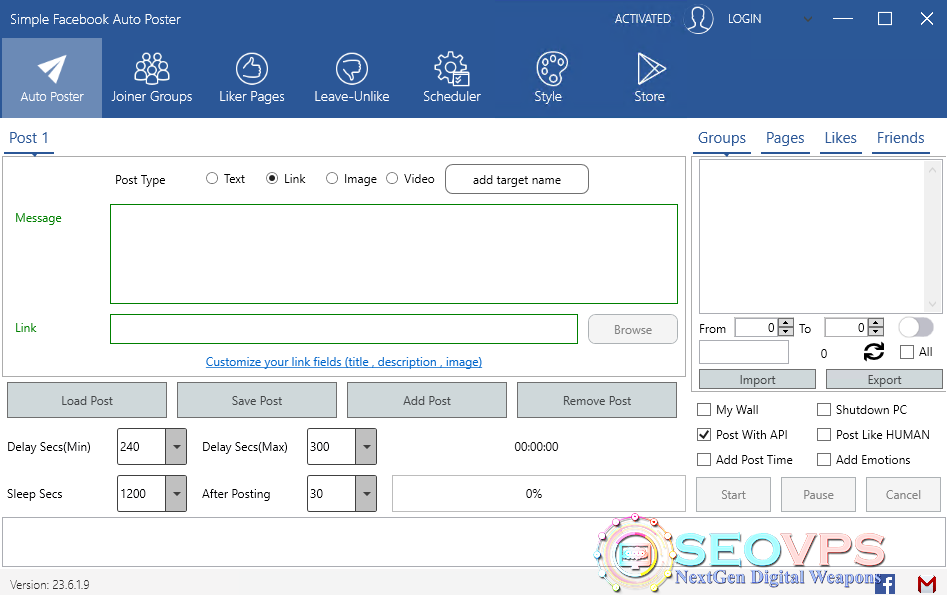
Task: Decrease the To value stepper
Action: pyautogui.click(x=876, y=332)
